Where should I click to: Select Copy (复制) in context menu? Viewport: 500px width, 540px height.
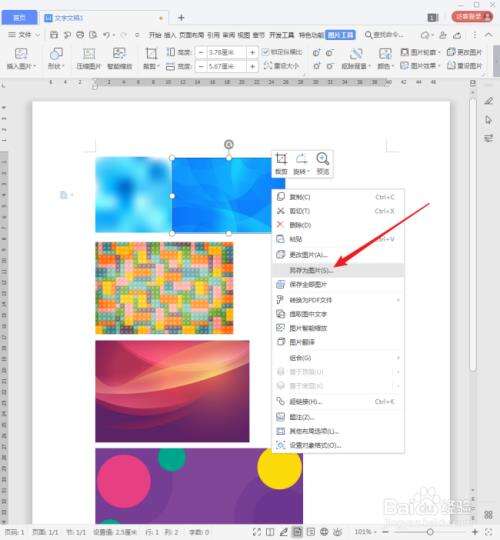(x=338, y=197)
